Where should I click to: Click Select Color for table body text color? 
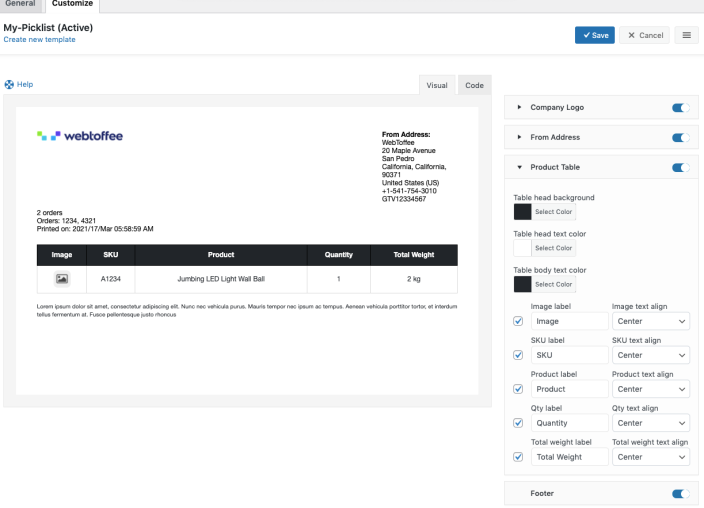tap(553, 284)
